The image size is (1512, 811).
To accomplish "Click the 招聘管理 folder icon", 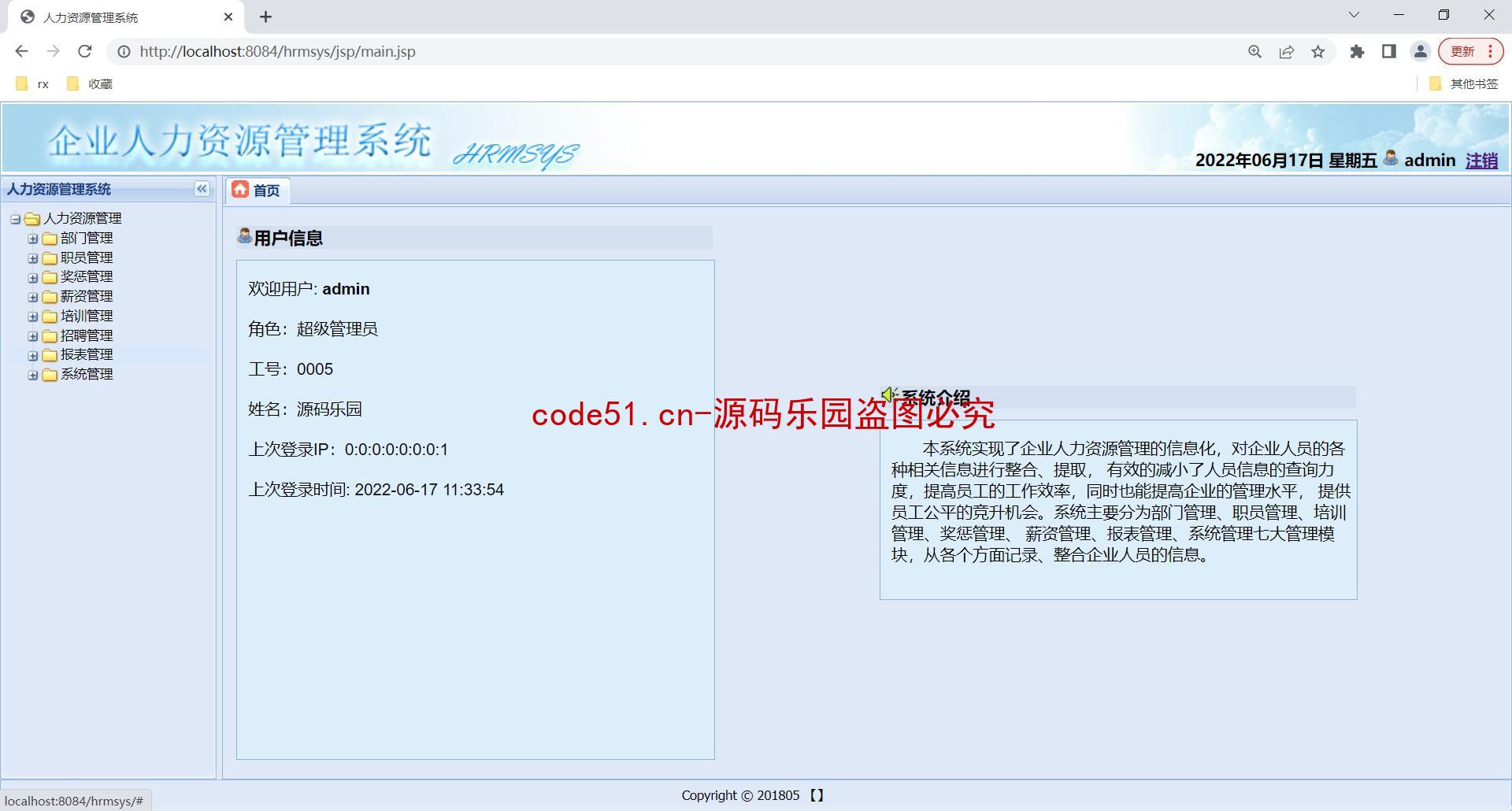I will click(x=50, y=336).
